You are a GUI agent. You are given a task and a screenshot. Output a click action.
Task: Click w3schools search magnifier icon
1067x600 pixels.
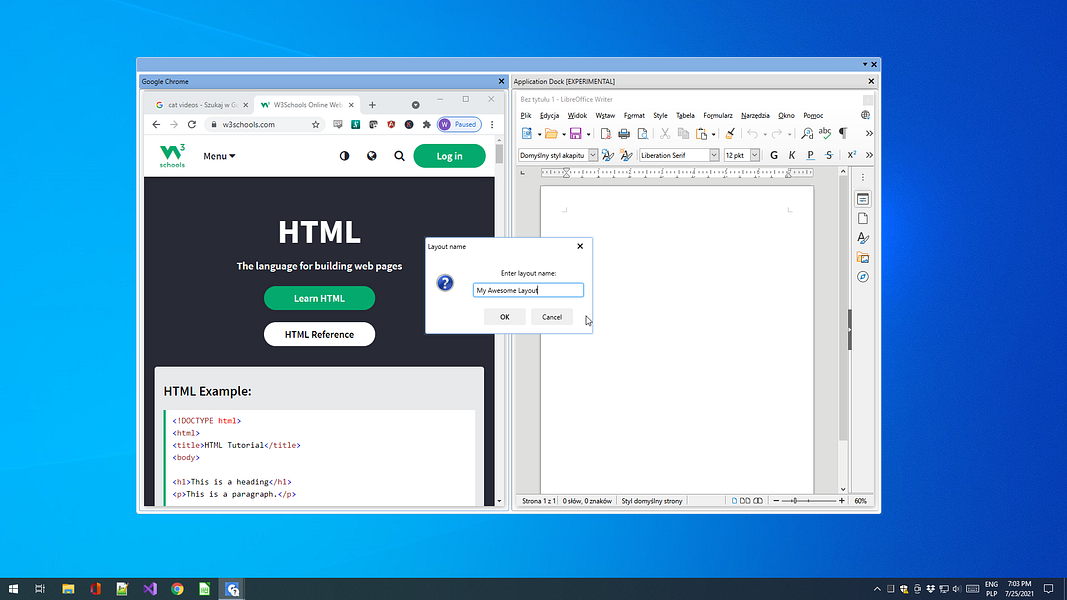(x=399, y=156)
